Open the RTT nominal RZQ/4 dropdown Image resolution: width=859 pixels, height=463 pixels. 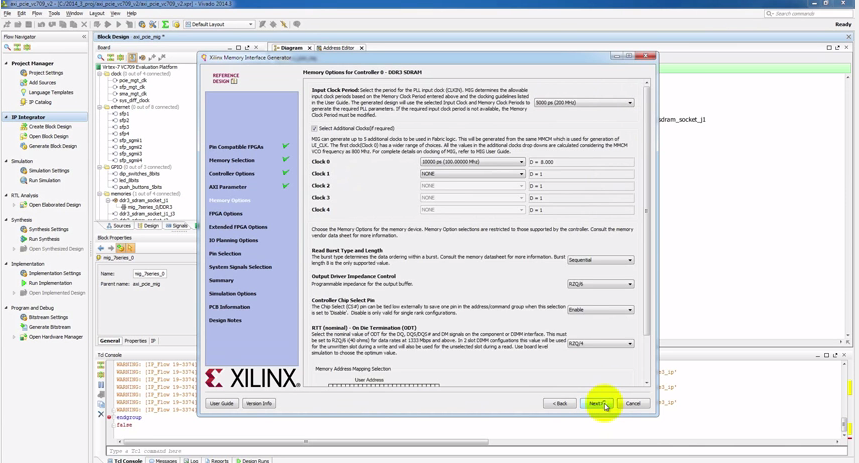(x=600, y=344)
